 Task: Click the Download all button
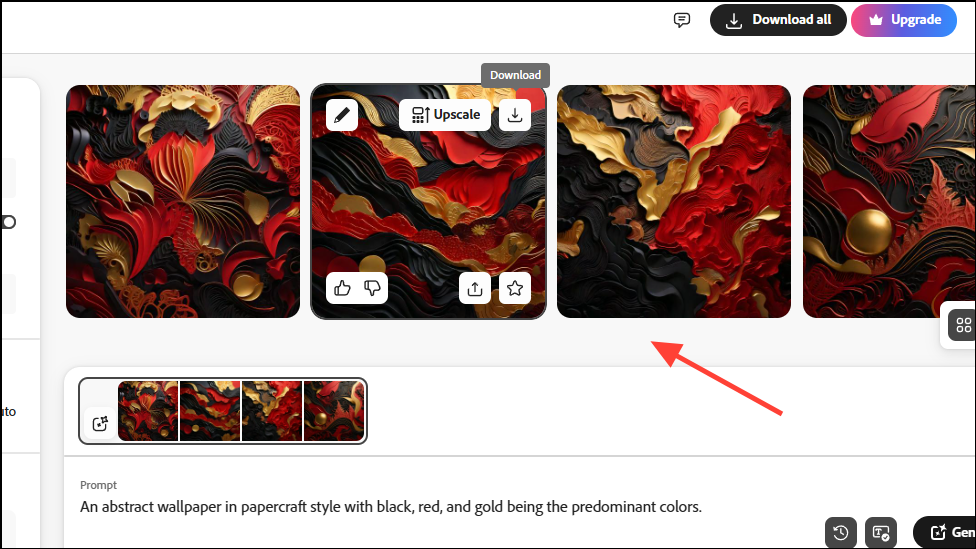(x=778, y=20)
